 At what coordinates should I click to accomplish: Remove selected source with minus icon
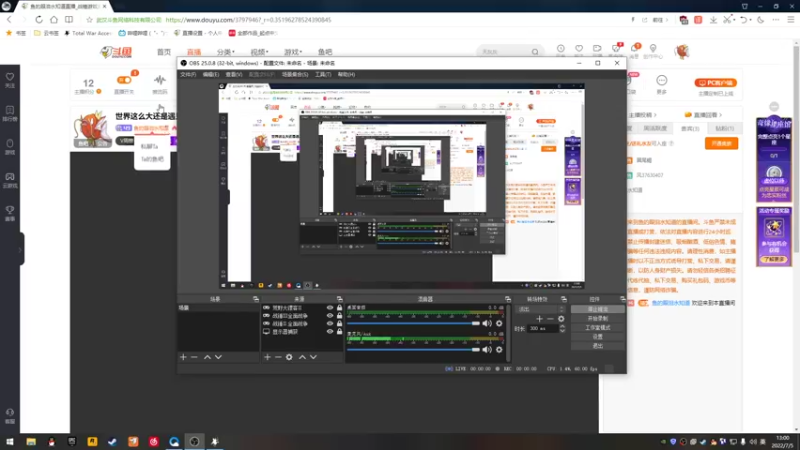pyautogui.click(x=278, y=357)
